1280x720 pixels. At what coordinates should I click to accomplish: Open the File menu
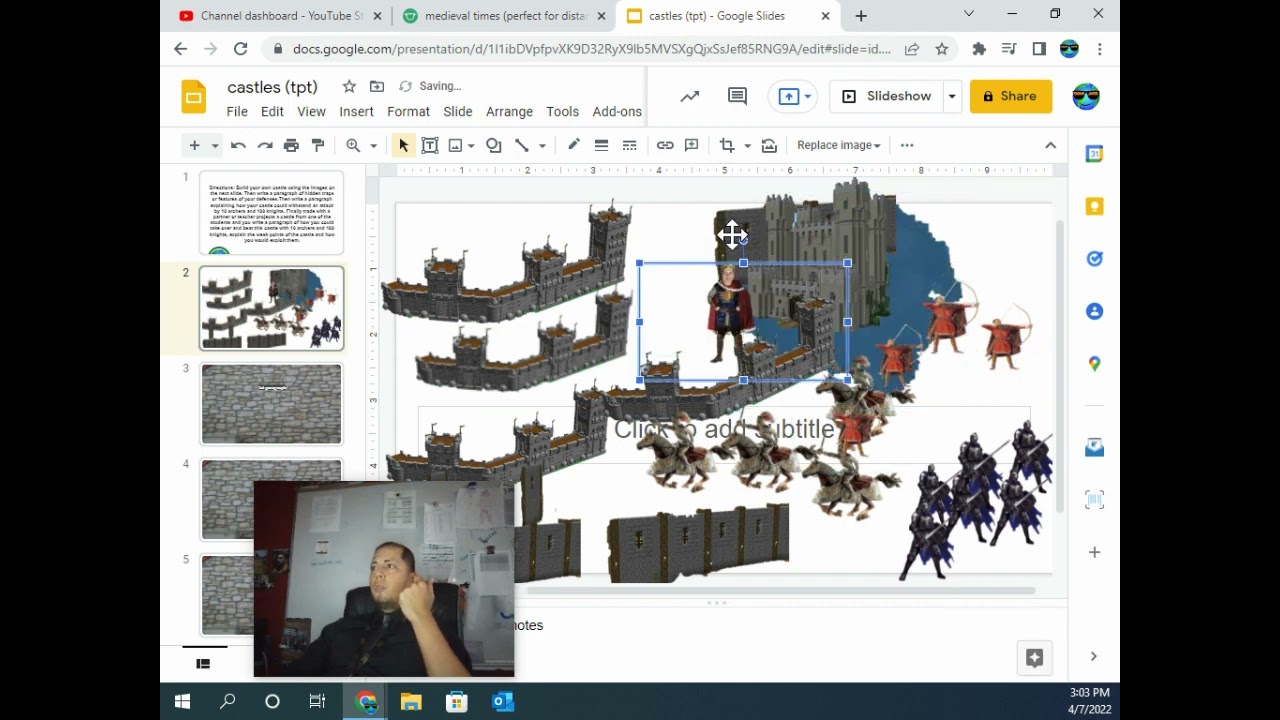pyautogui.click(x=237, y=111)
